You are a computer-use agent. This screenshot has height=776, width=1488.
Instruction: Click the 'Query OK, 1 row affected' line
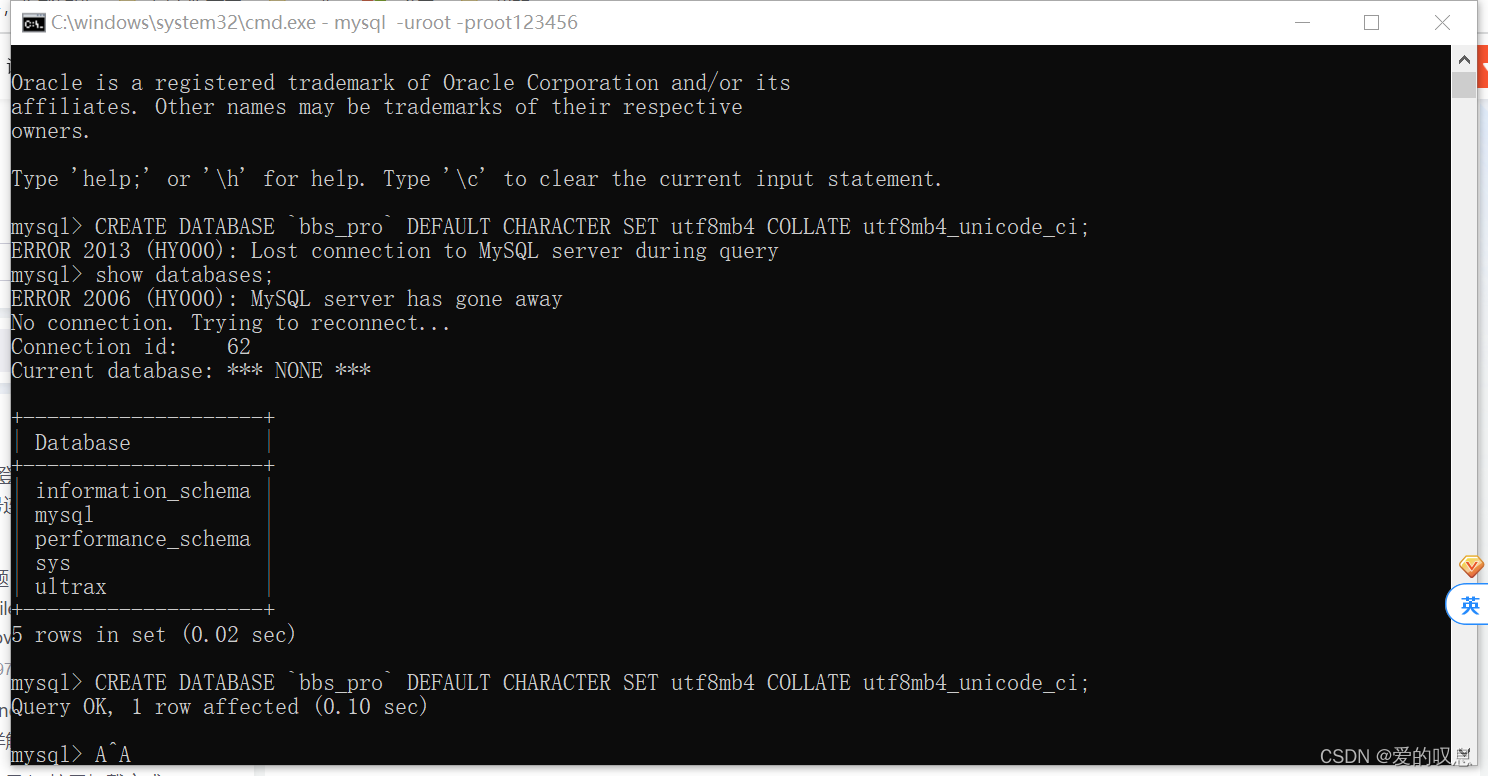(x=218, y=706)
